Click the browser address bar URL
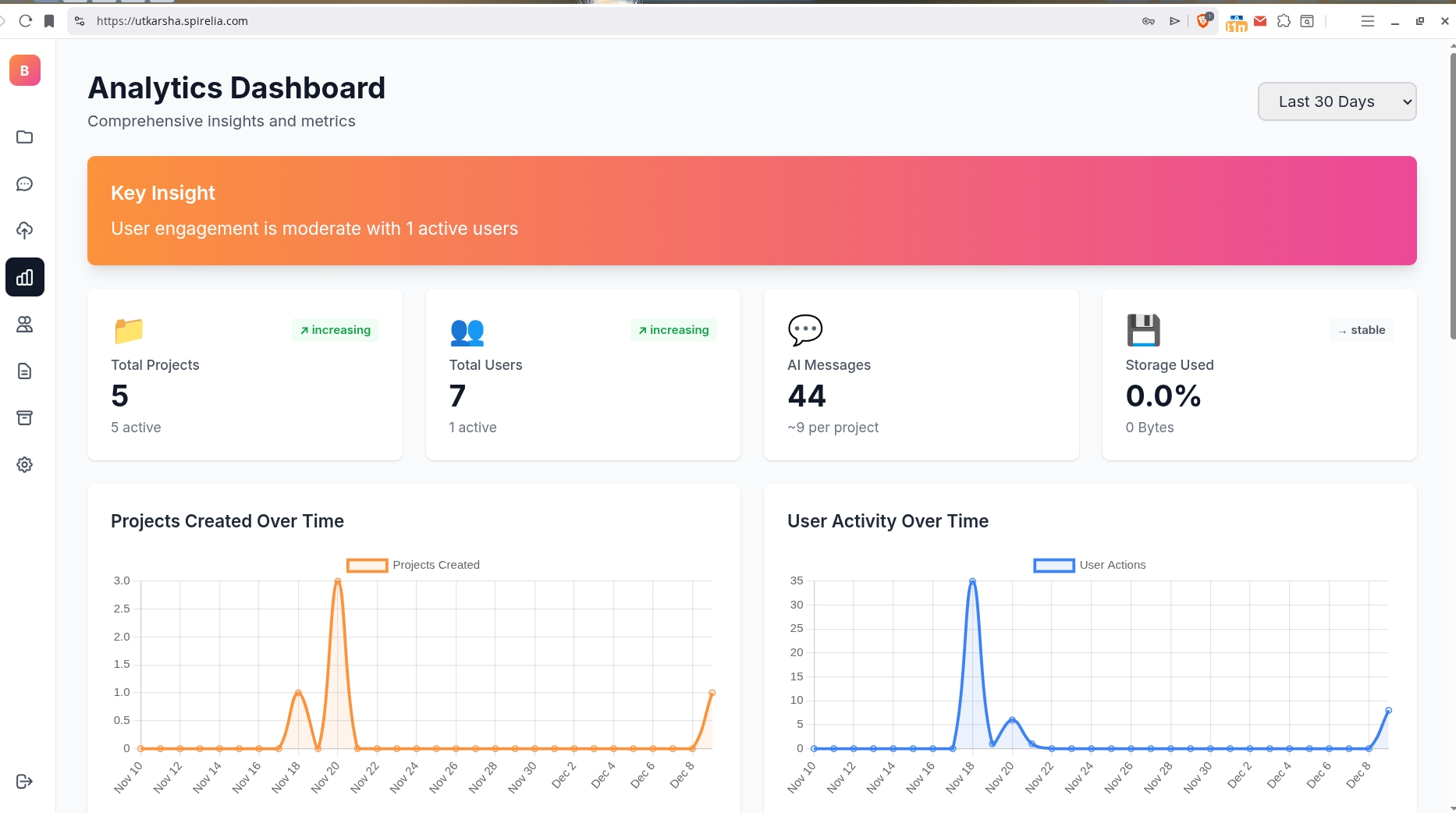The image size is (1456, 813). pyautogui.click(x=172, y=21)
